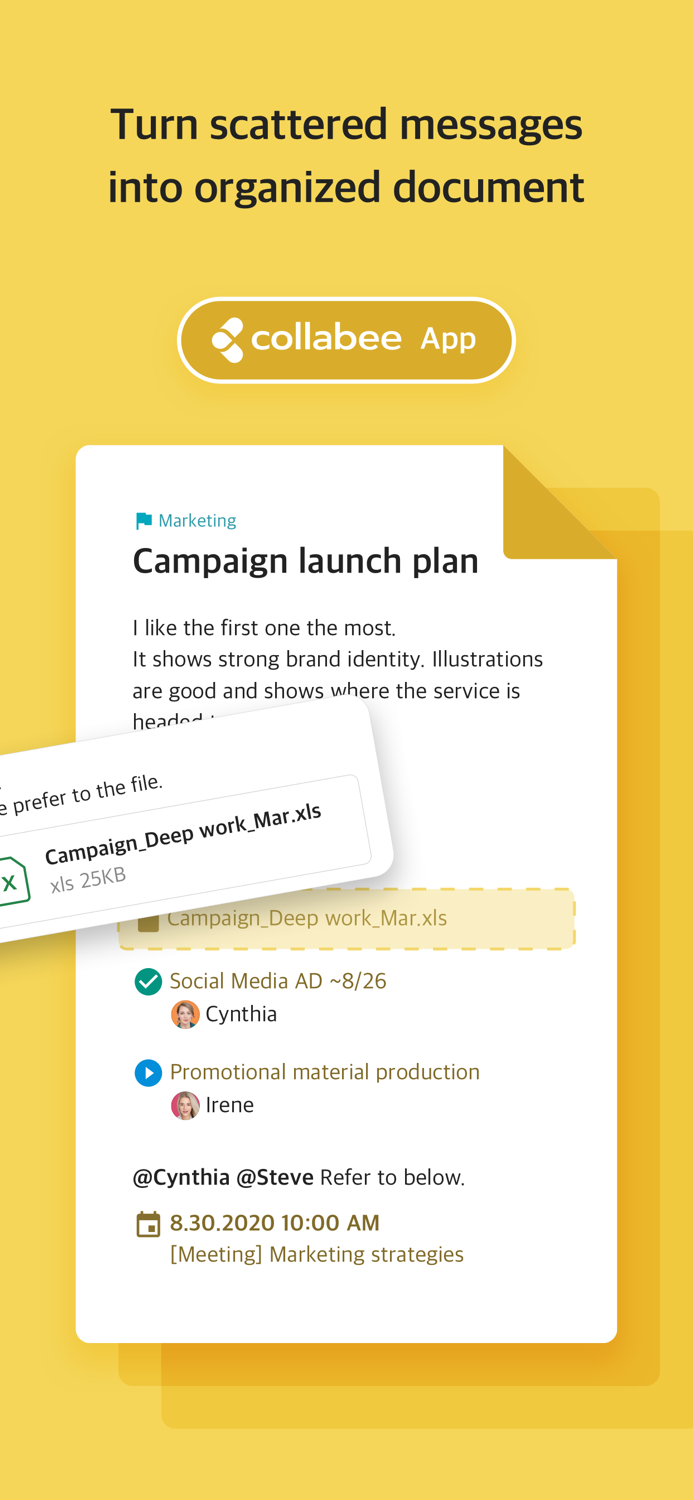Select the Marketing flag icon
Screen dimensions: 693x1500
point(143,521)
